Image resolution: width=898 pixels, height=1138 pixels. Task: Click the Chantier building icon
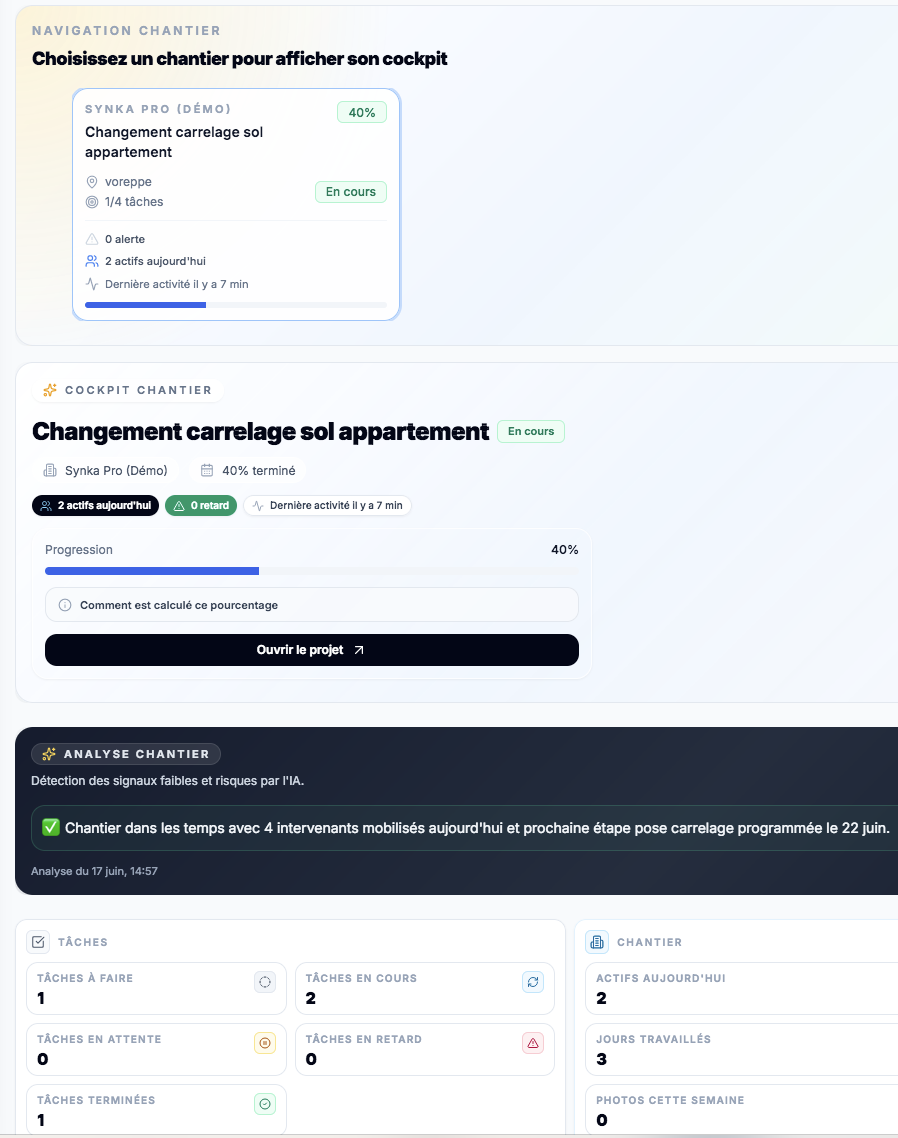(597, 942)
